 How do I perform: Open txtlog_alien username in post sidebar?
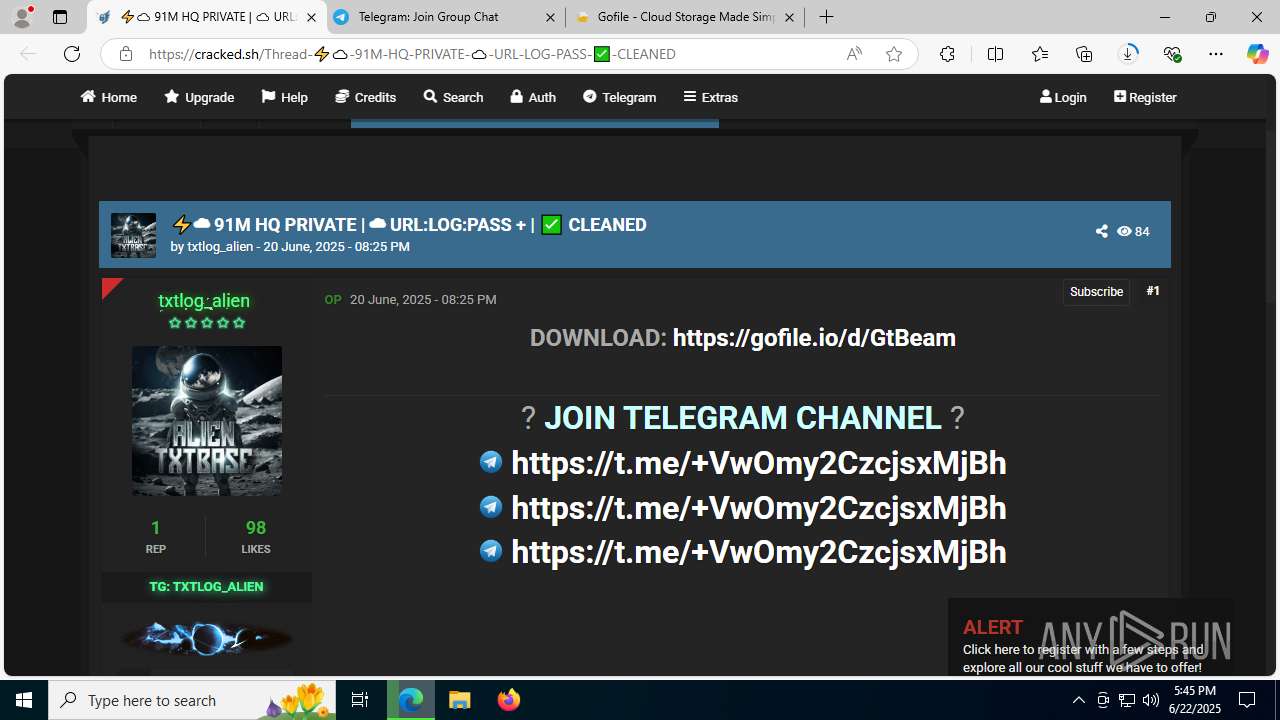204,301
